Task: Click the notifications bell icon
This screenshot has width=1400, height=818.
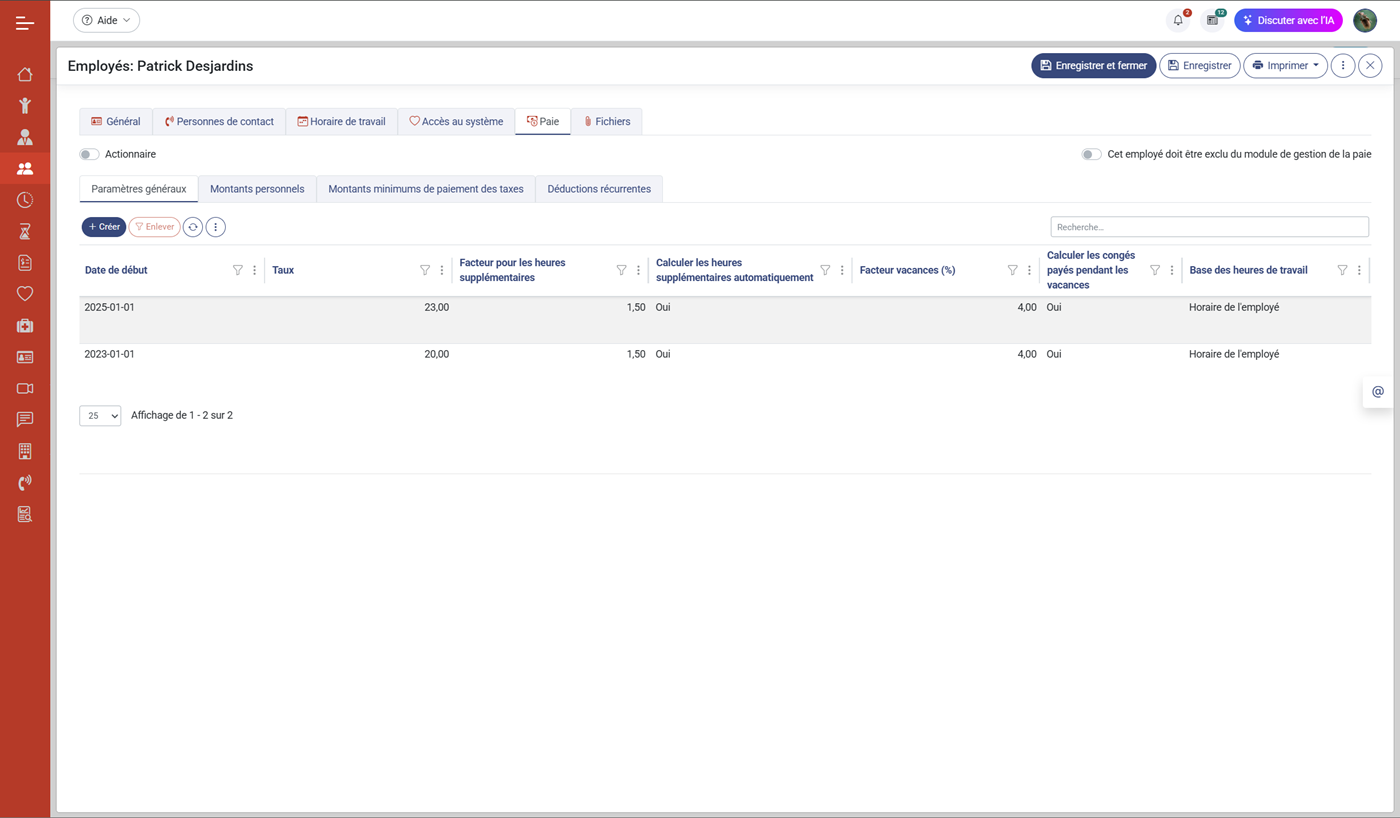Action: pyautogui.click(x=1178, y=20)
